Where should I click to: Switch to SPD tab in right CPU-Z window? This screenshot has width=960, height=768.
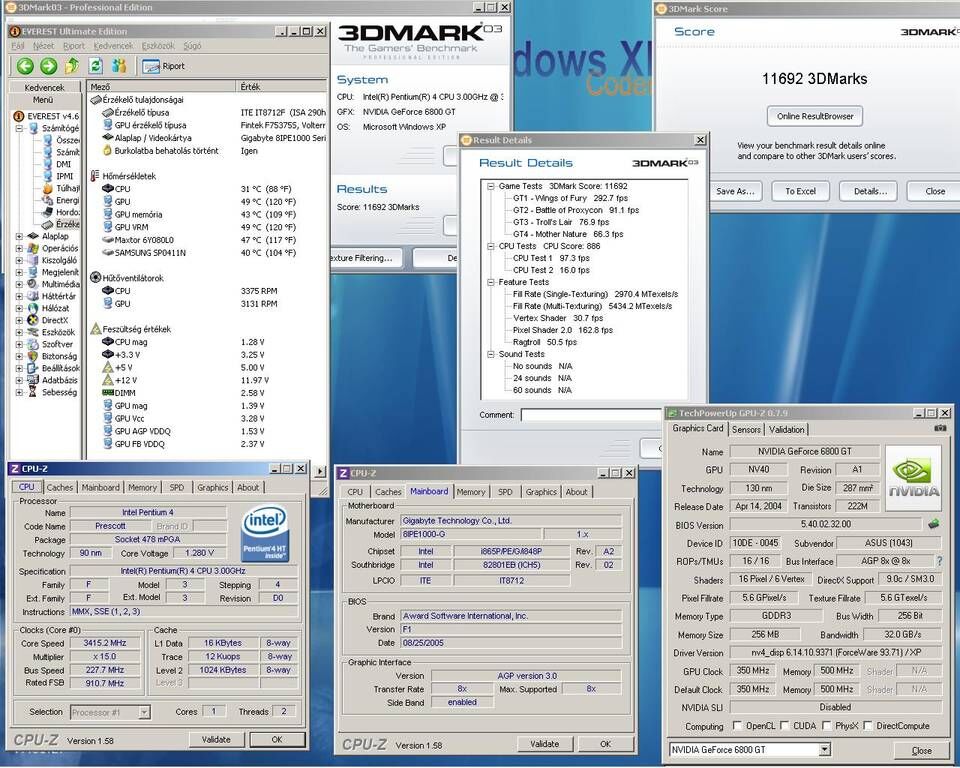[x=505, y=492]
